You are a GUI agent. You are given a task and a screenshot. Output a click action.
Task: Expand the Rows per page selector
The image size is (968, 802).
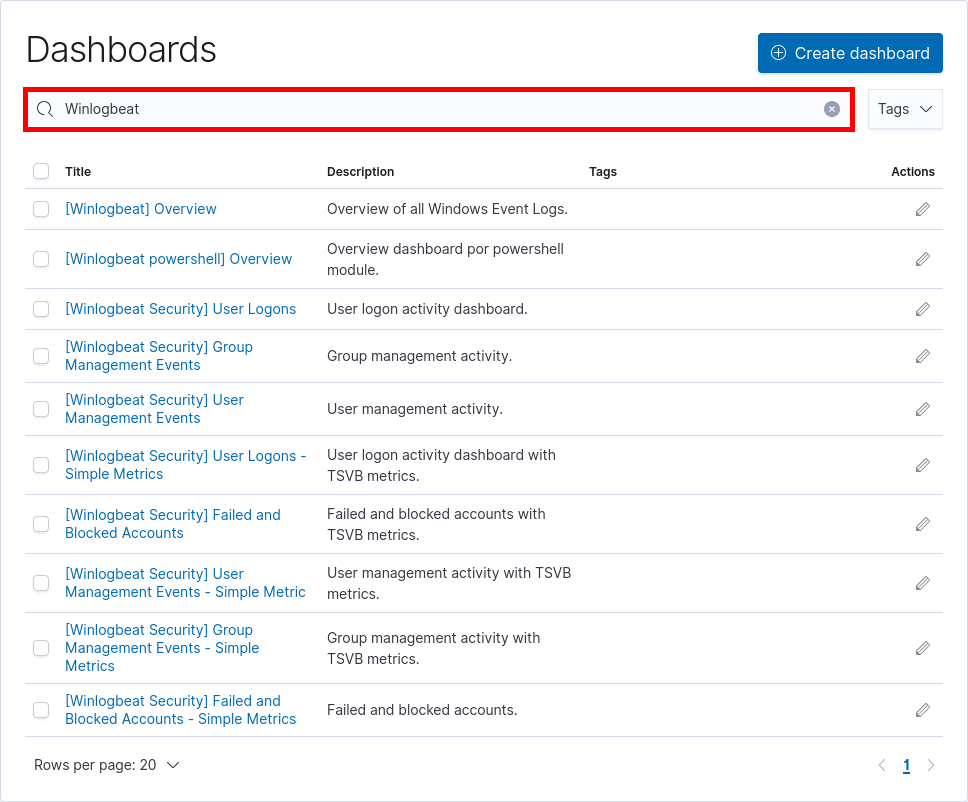pyautogui.click(x=107, y=764)
